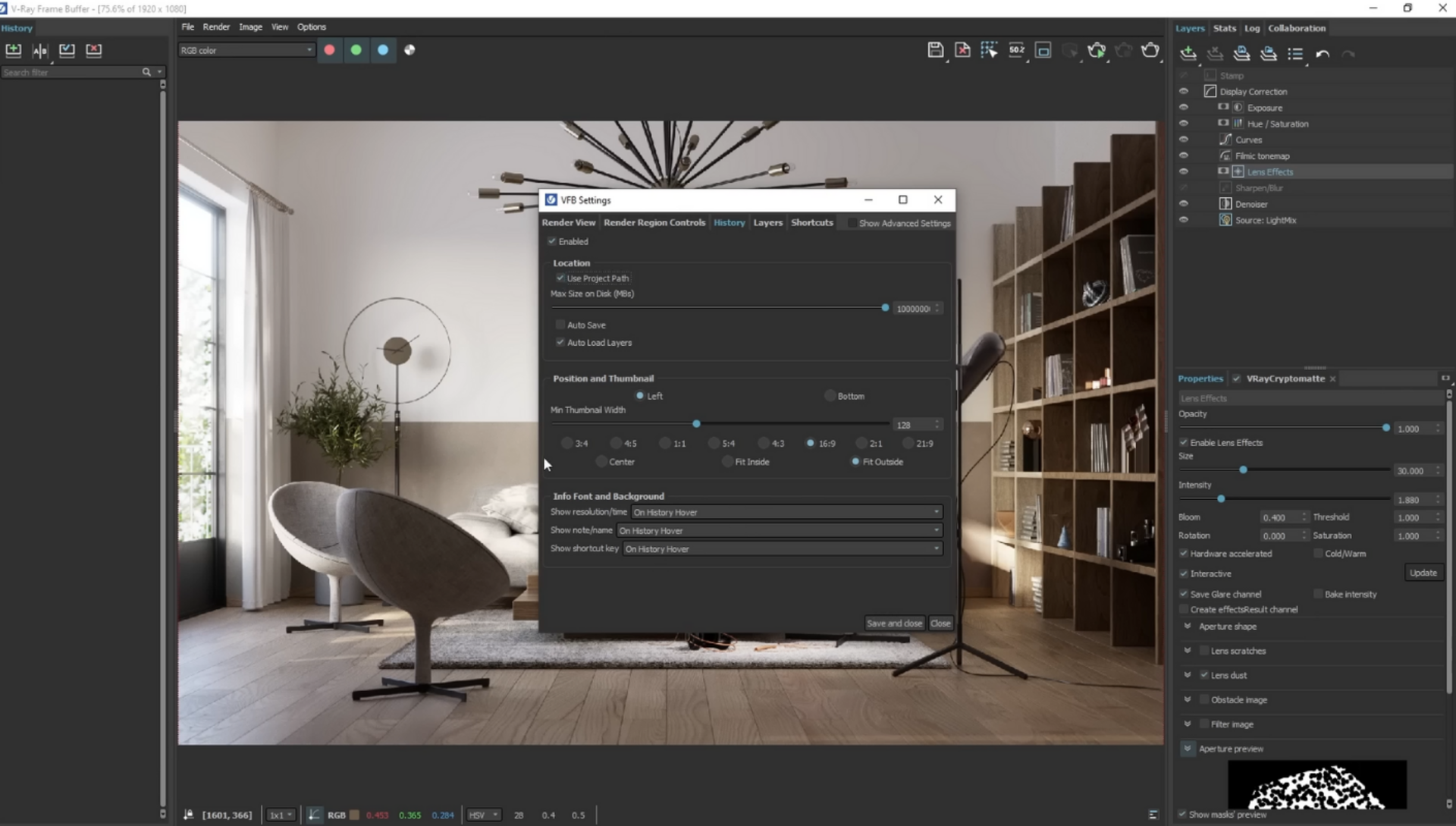
Task: Open Show resolution/time dropdown
Action: pos(786,512)
